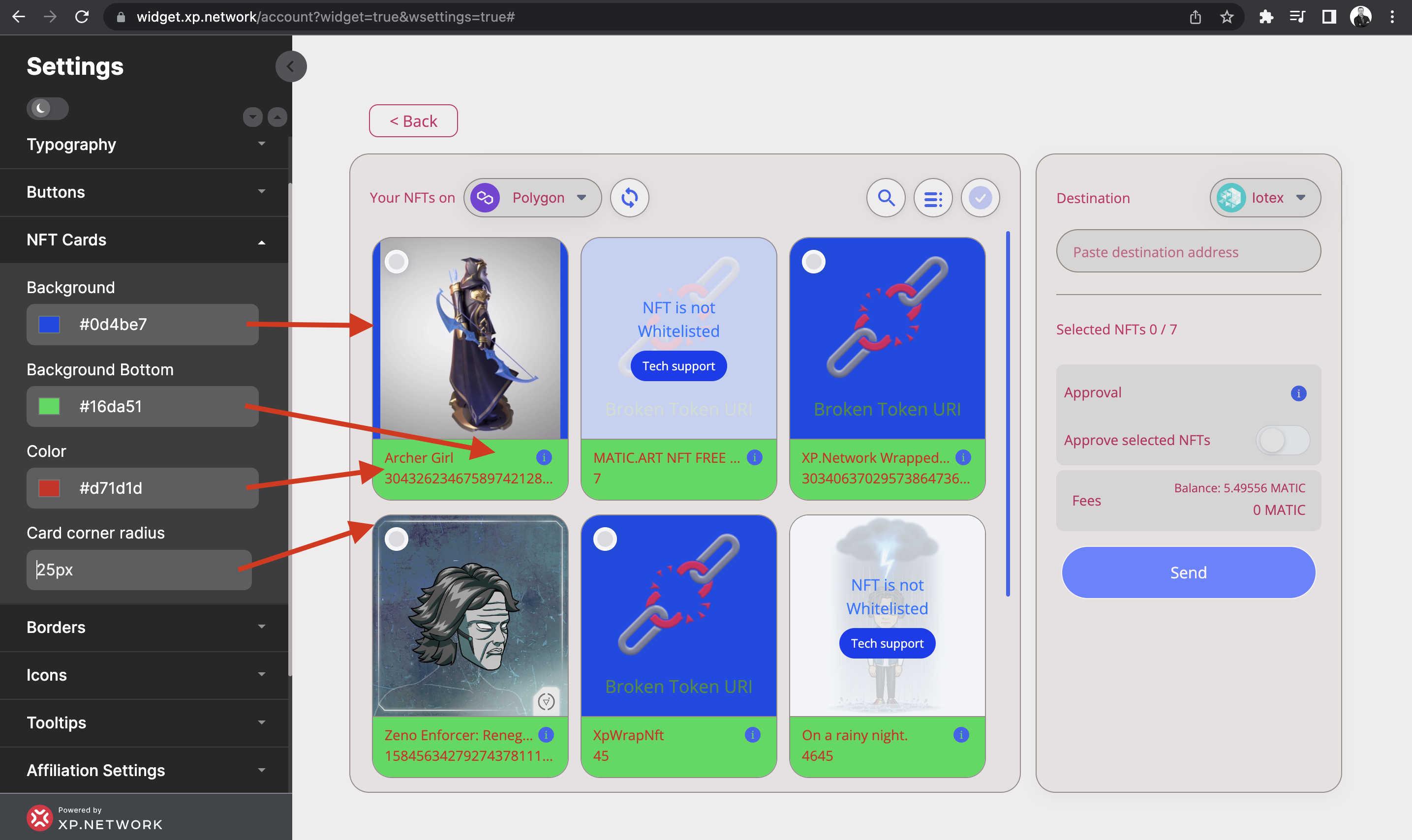Select the XP.Network Wrapped NFT radio circle
The height and width of the screenshot is (840, 1412).
coord(814,262)
